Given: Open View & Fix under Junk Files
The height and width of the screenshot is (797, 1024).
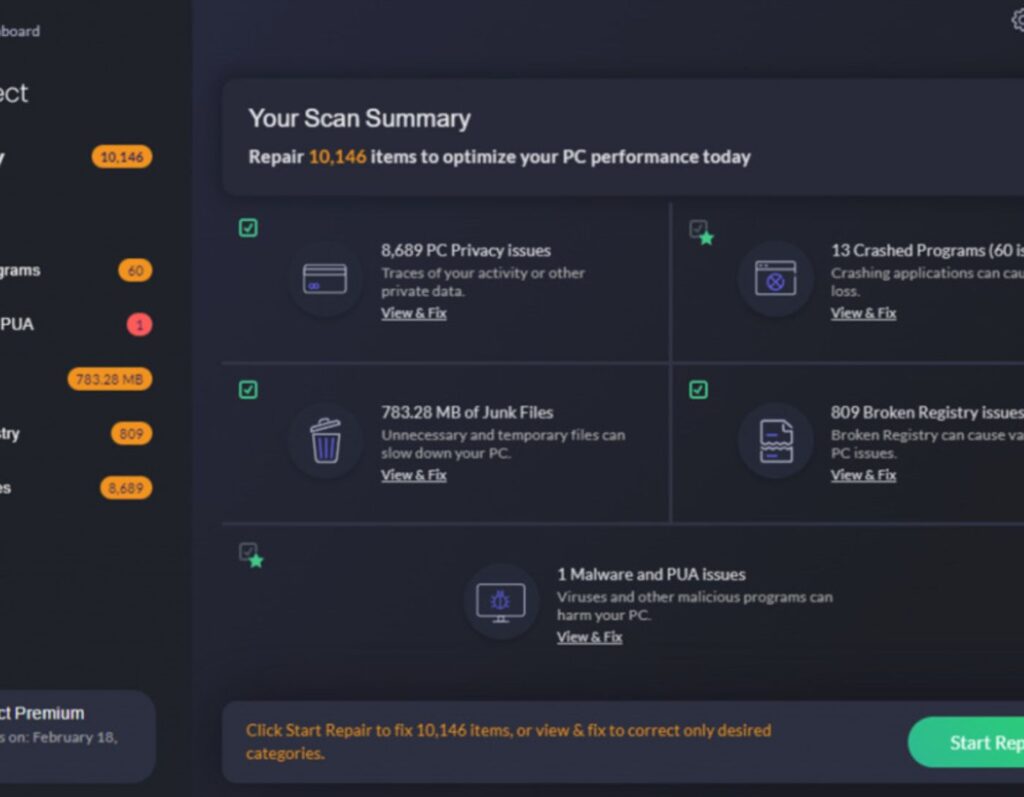Looking at the screenshot, I should [x=413, y=475].
